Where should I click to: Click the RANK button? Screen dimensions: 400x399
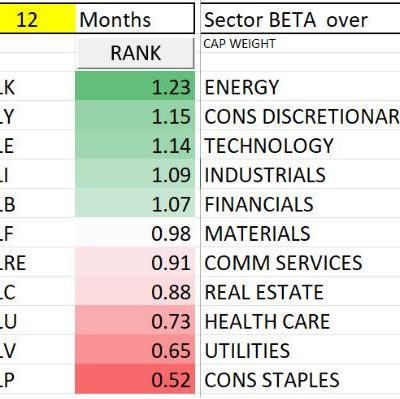(x=135, y=53)
